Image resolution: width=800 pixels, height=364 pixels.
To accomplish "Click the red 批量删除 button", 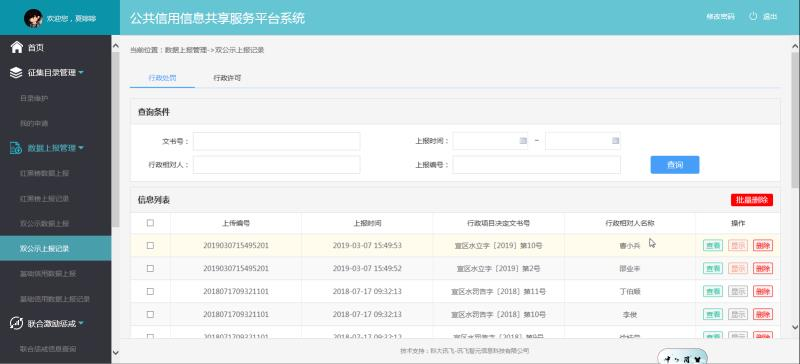I will tap(752, 200).
